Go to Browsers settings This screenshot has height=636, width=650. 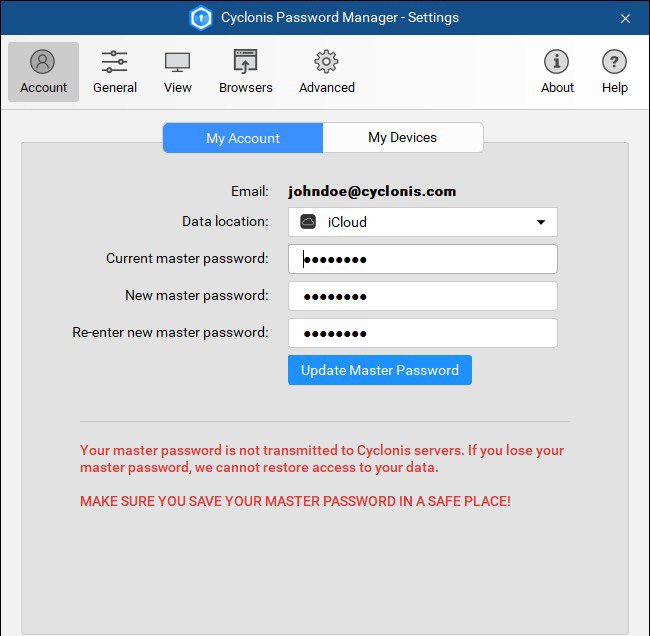pyautogui.click(x=246, y=72)
